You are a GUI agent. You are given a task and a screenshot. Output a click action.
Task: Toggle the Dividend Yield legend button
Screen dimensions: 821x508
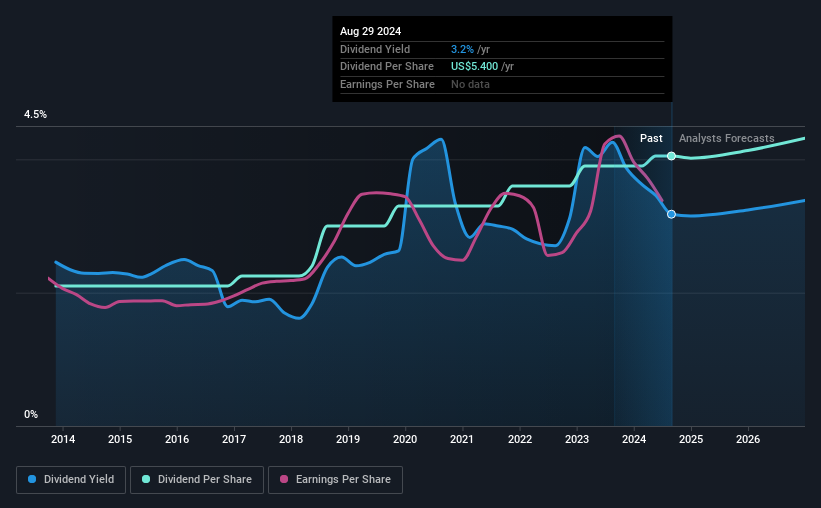[71, 480]
